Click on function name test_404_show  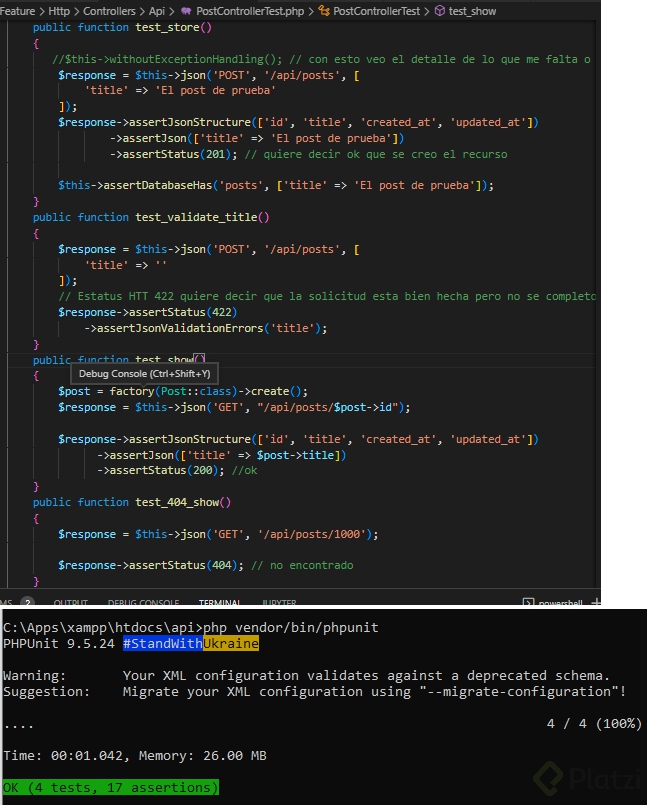(177, 502)
